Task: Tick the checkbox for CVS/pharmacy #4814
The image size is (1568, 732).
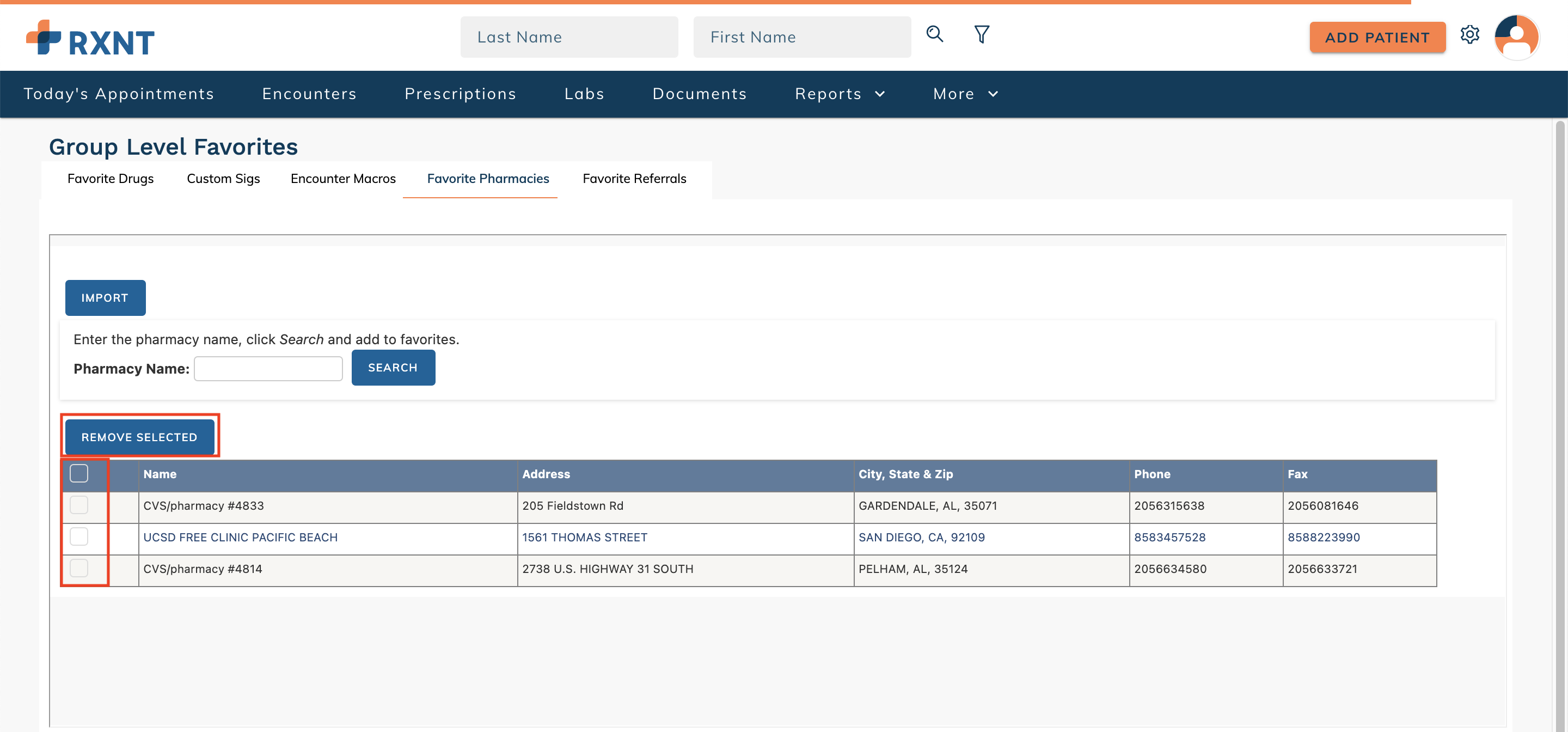Action: click(x=79, y=568)
